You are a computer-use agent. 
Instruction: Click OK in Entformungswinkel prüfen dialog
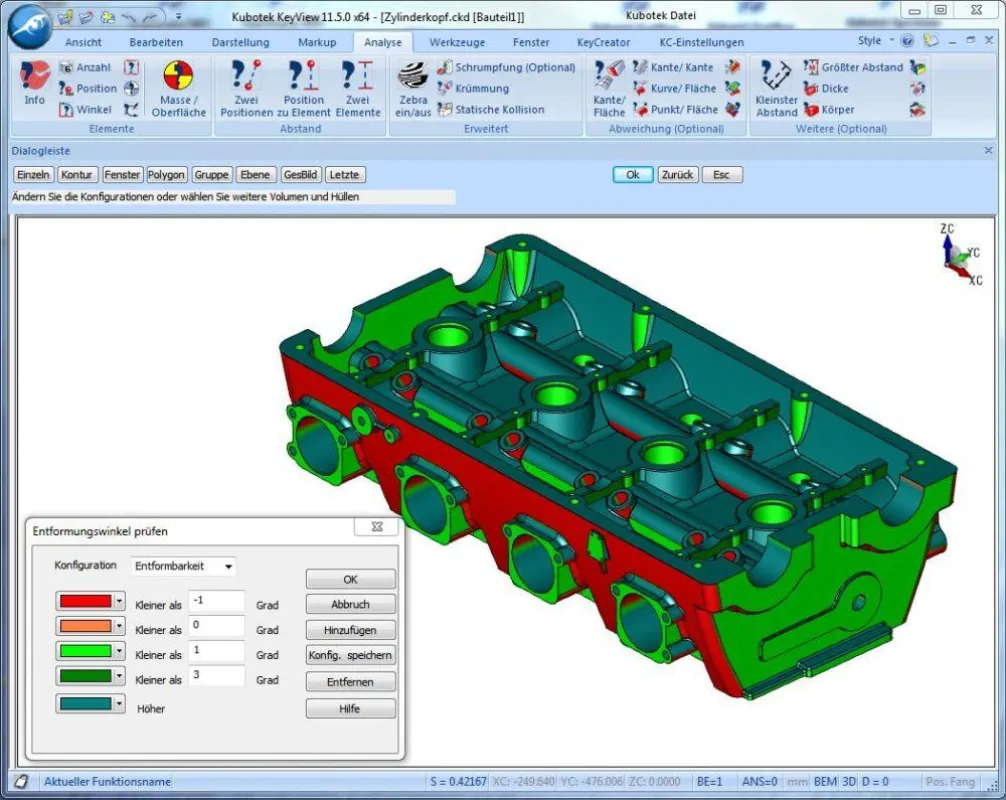350,579
